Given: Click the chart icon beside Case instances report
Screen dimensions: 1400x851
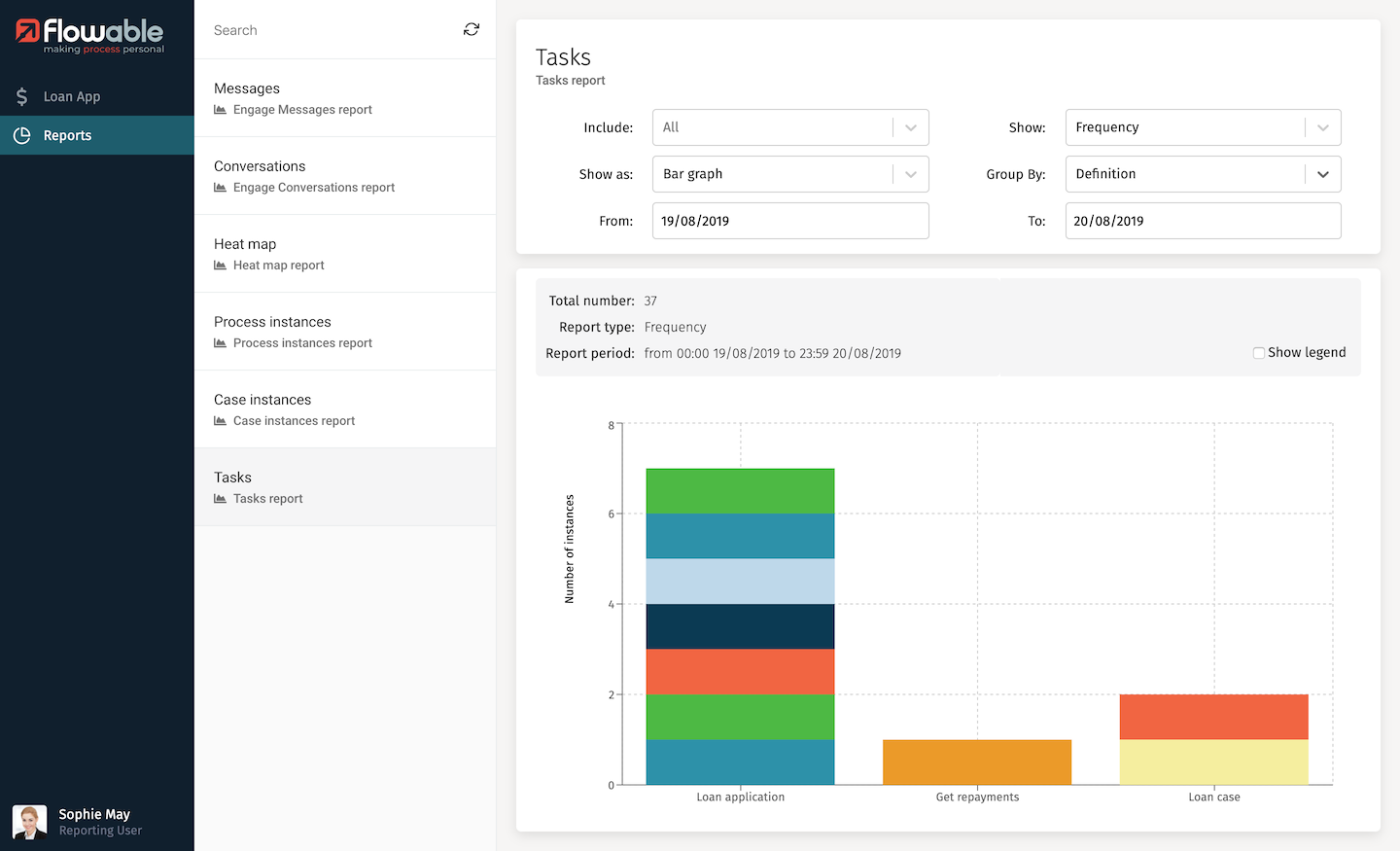Looking at the screenshot, I should (218, 421).
